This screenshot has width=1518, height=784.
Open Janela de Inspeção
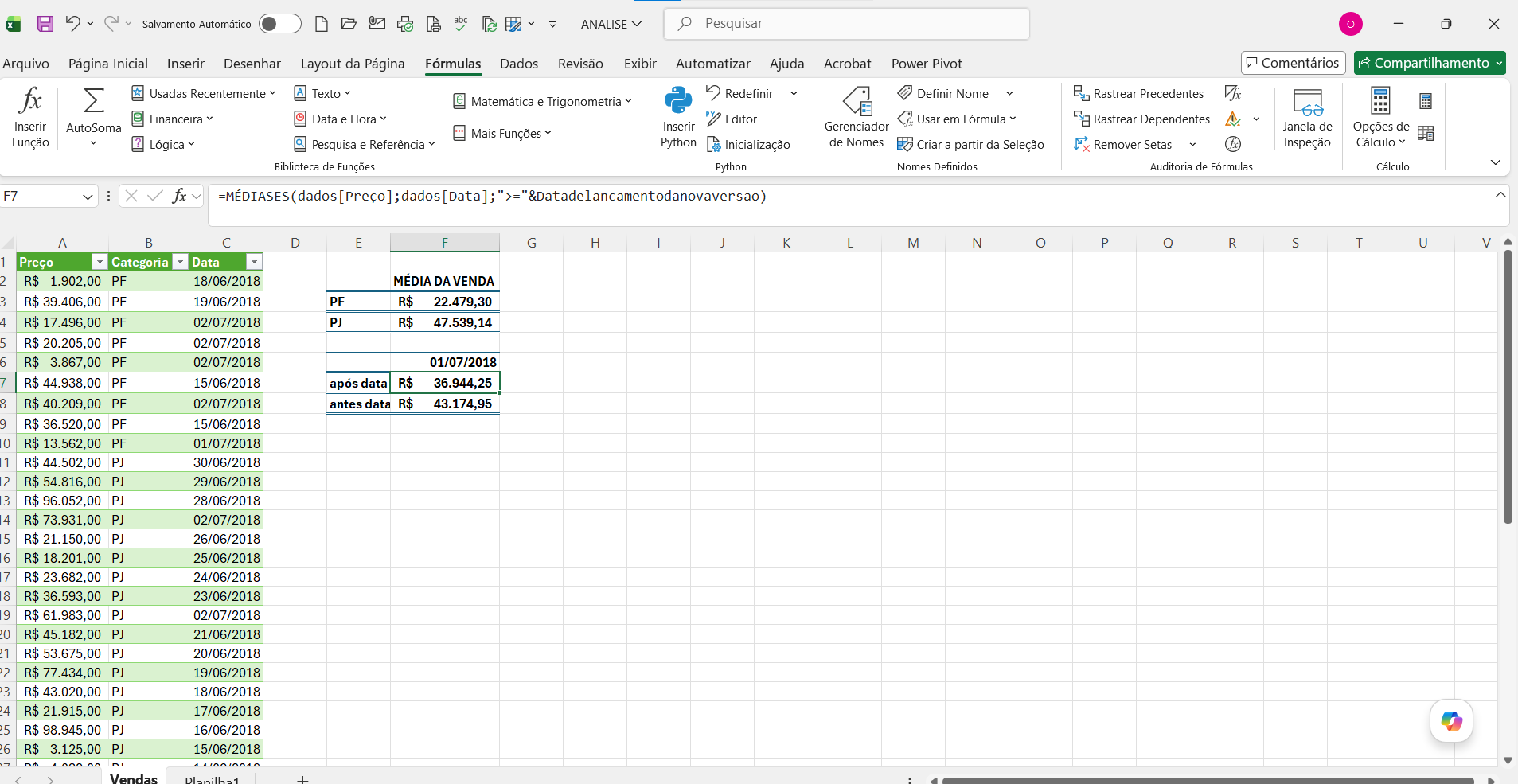point(1307,118)
